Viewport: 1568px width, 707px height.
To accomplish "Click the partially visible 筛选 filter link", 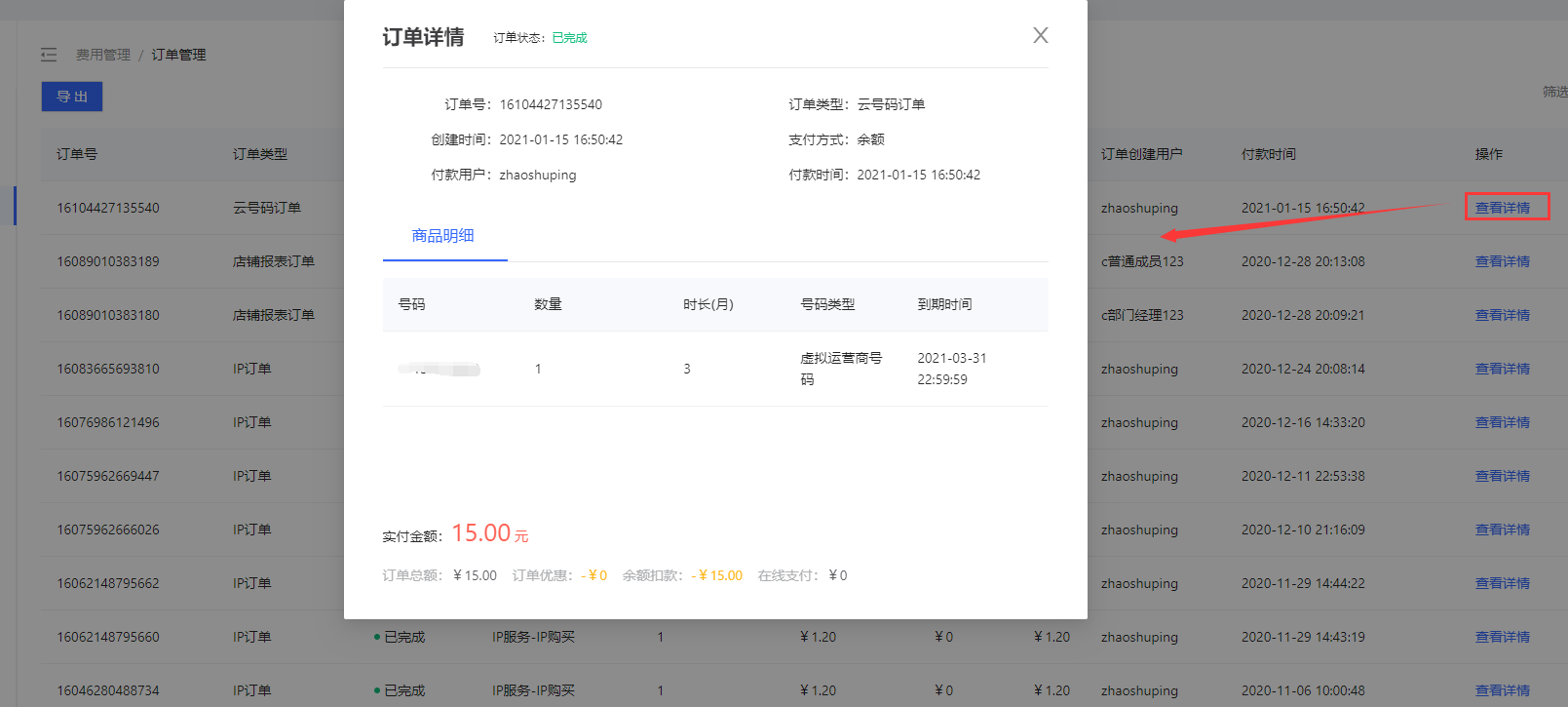I will click(1555, 92).
